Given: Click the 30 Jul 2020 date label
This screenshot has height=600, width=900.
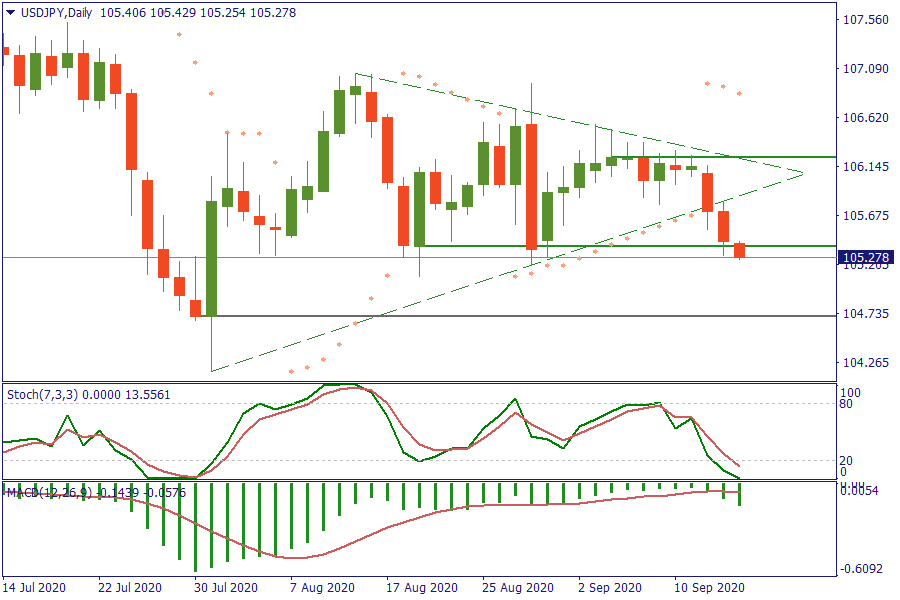Looking at the screenshot, I should pos(226,588).
